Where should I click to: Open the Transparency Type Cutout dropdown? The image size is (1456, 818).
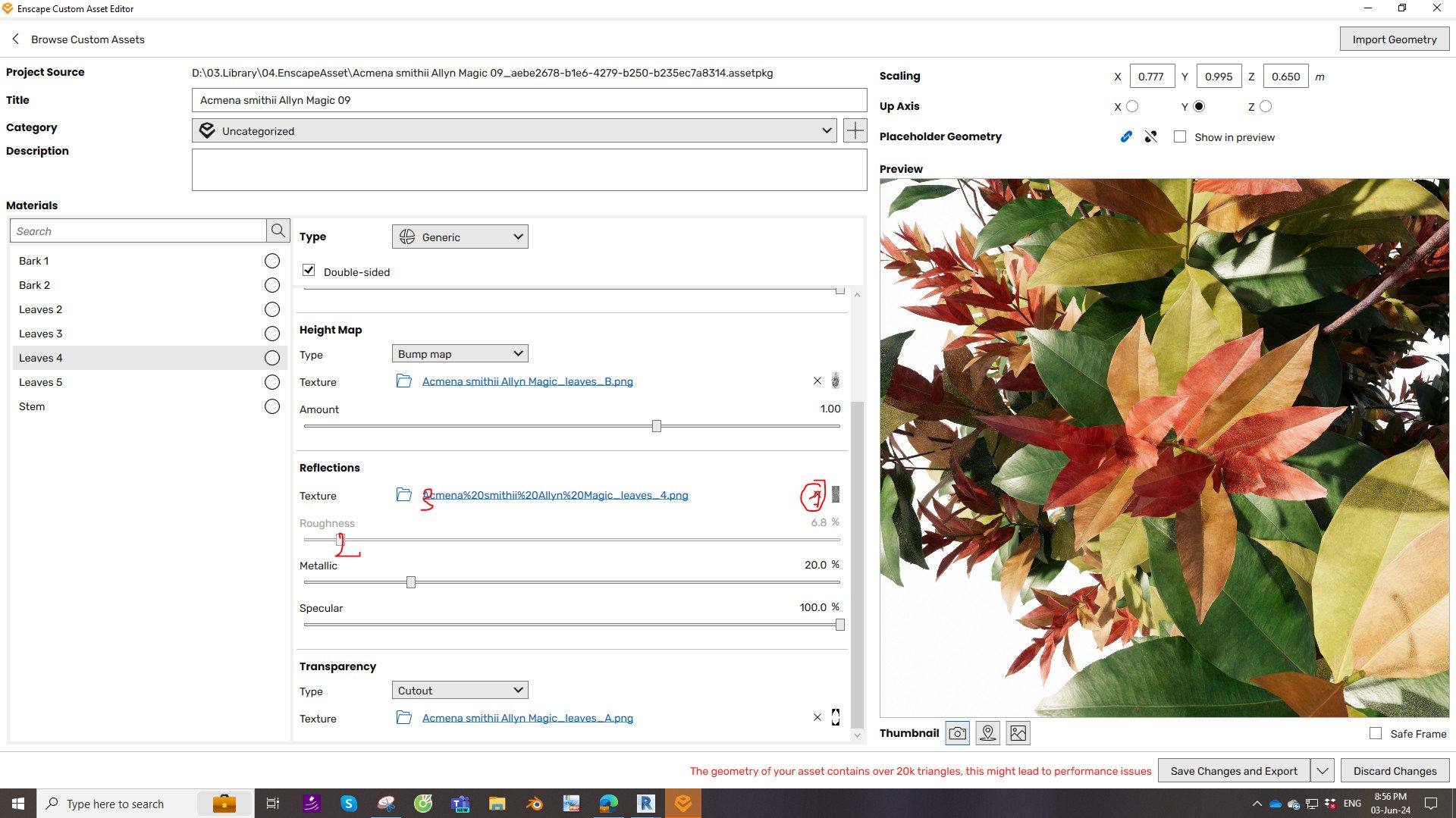pyautogui.click(x=460, y=690)
